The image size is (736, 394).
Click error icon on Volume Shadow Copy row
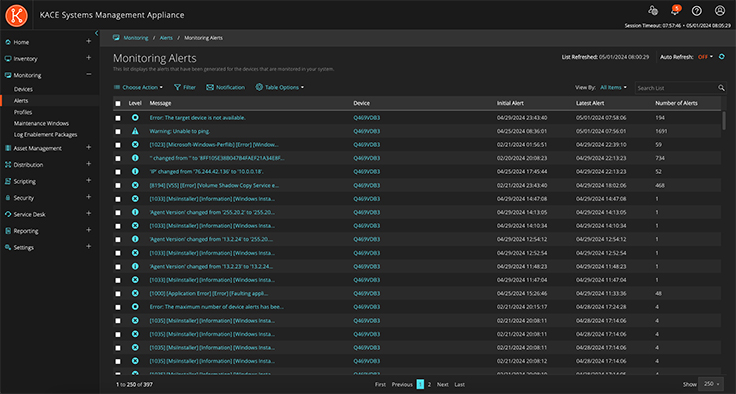(135, 185)
